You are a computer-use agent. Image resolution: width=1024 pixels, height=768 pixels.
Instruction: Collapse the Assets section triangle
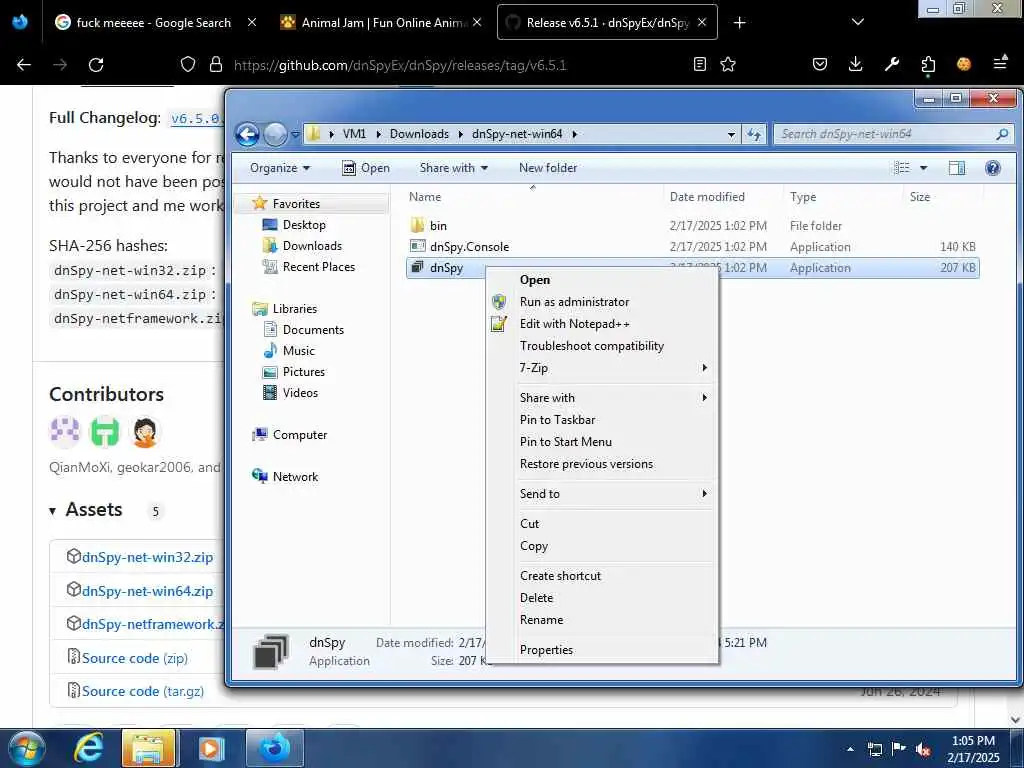point(53,511)
